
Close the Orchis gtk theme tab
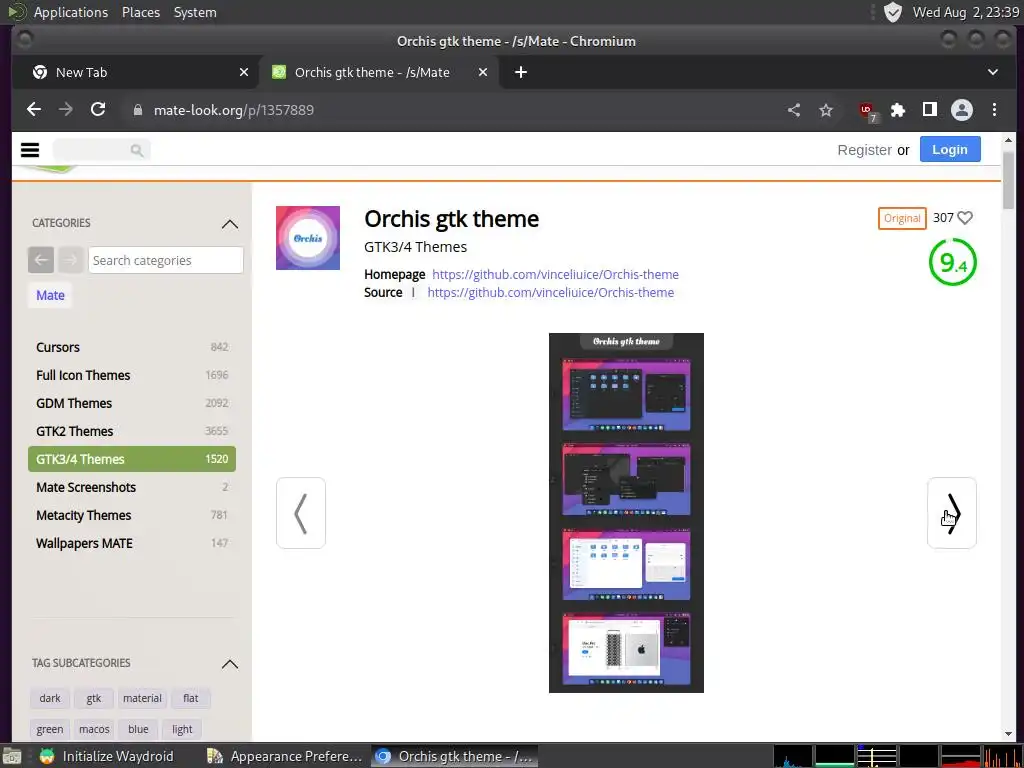(483, 72)
